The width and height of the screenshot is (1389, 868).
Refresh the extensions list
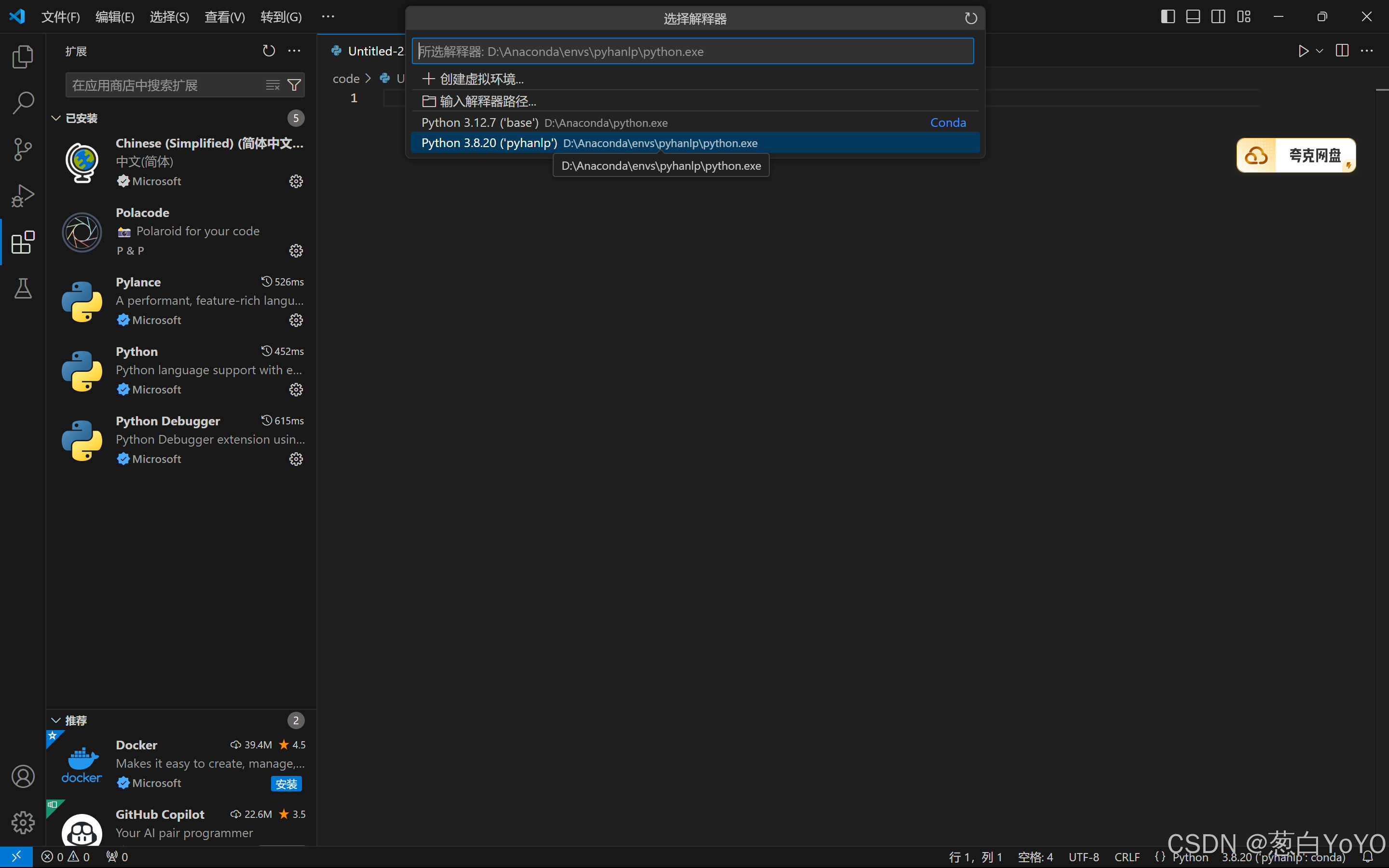tap(269, 51)
